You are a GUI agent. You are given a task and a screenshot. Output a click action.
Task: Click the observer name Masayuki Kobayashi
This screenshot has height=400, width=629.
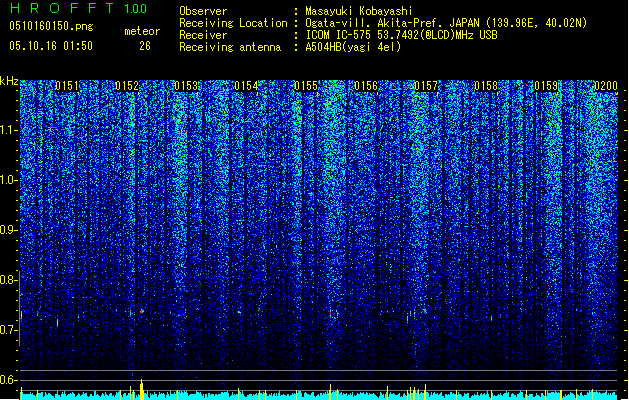[359, 11]
